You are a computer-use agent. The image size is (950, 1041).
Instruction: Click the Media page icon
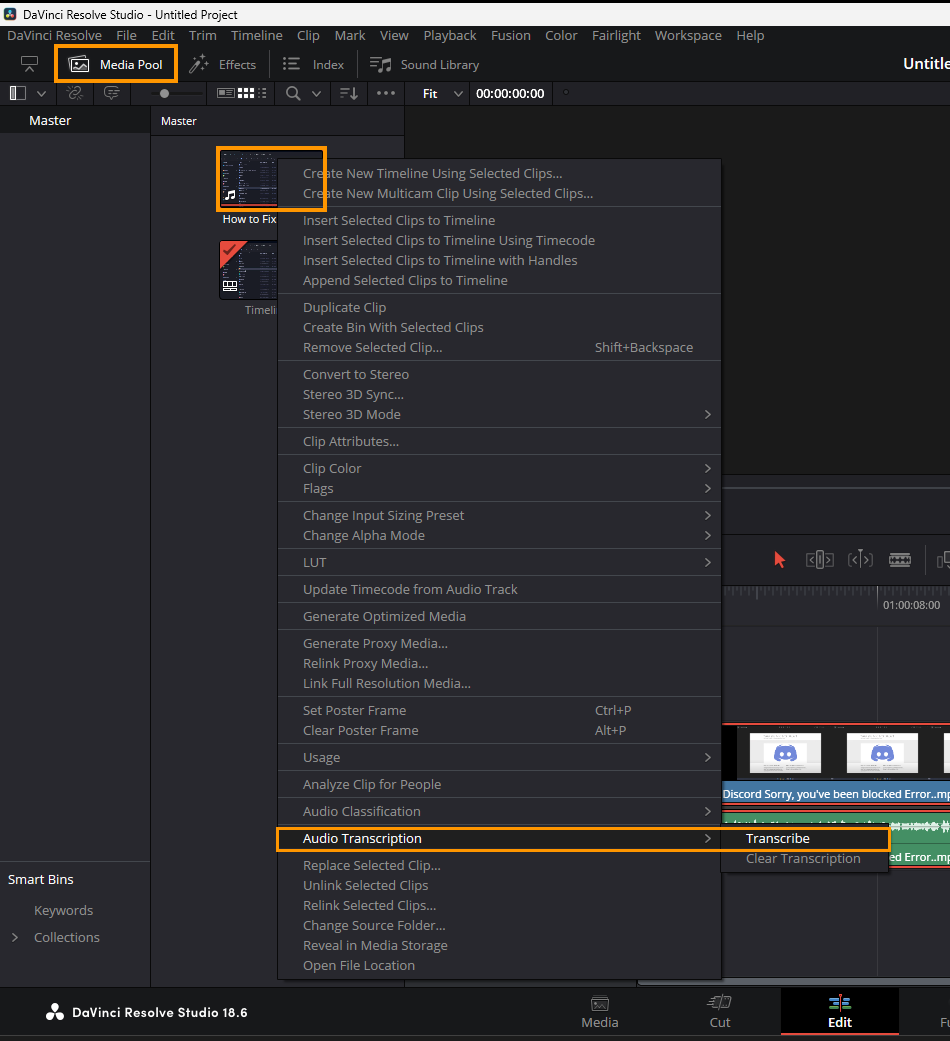(600, 1003)
